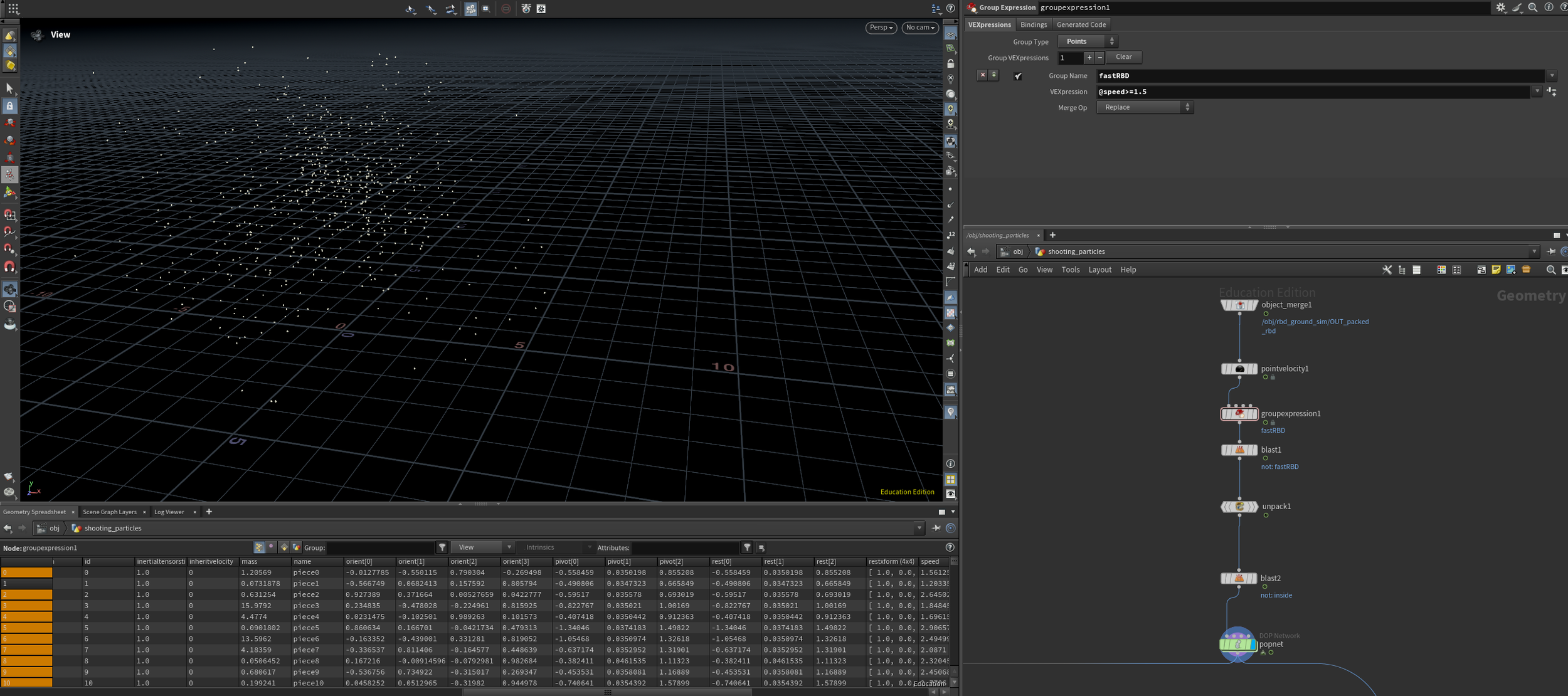Screen dimensions: 1568x696
Task: Click the unpack1 node icon
Action: click(1239, 507)
